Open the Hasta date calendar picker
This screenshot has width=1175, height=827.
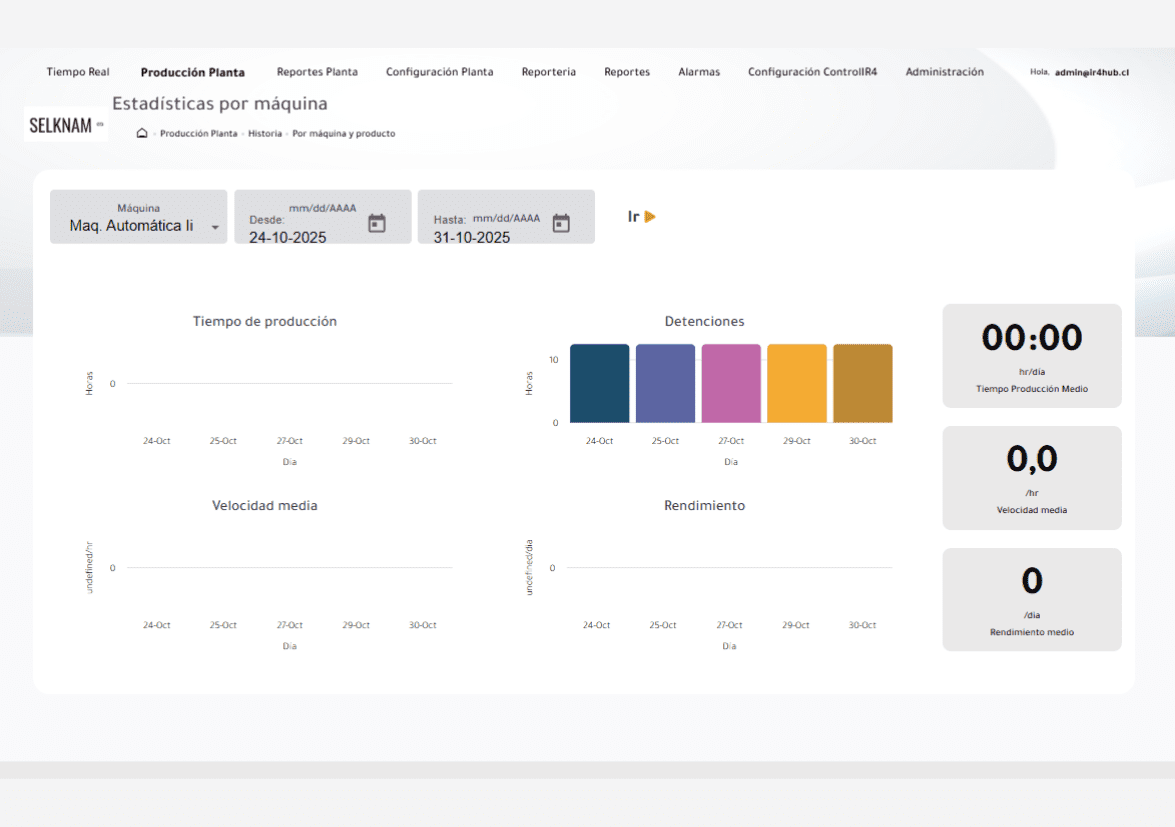pyautogui.click(x=561, y=223)
